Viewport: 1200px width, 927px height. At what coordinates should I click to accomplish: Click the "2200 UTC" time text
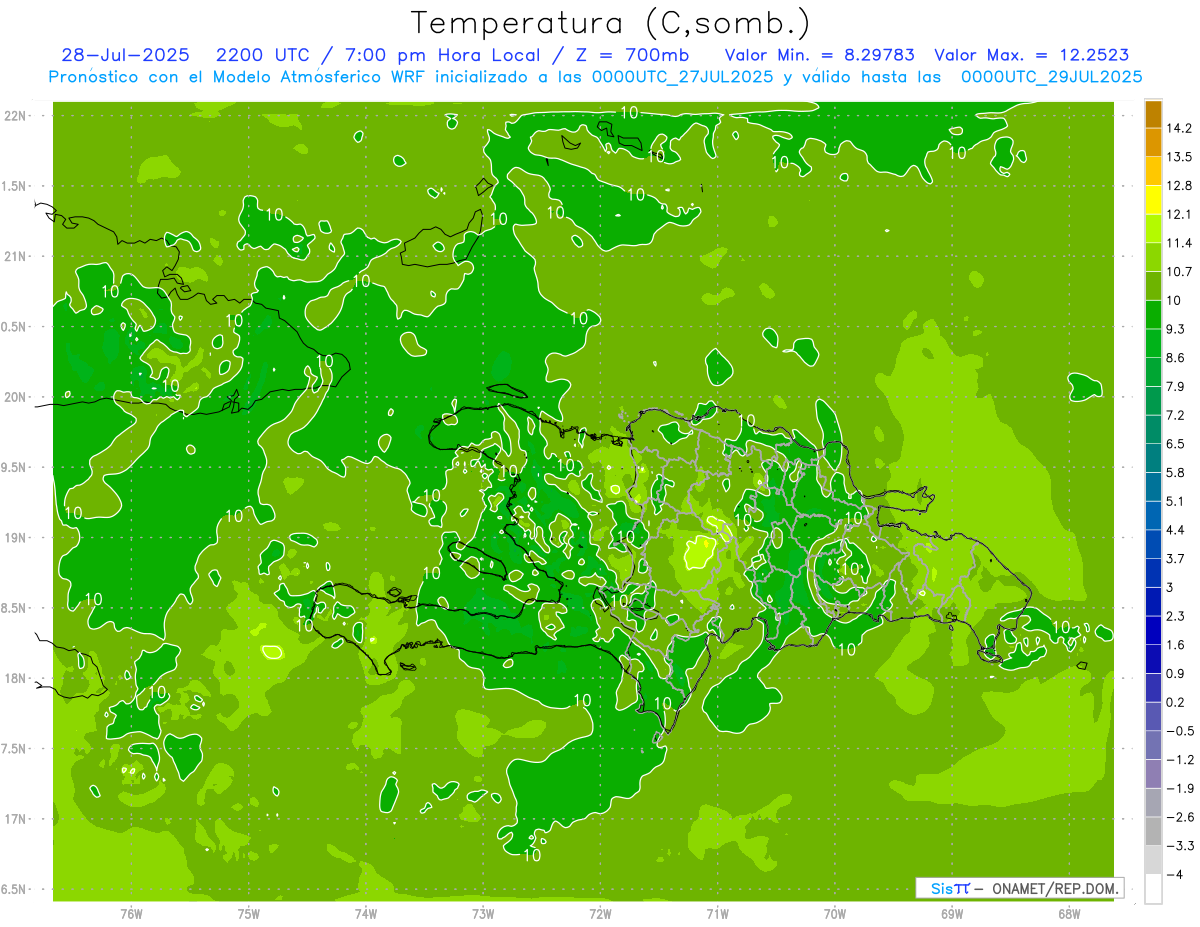click(x=263, y=55)
